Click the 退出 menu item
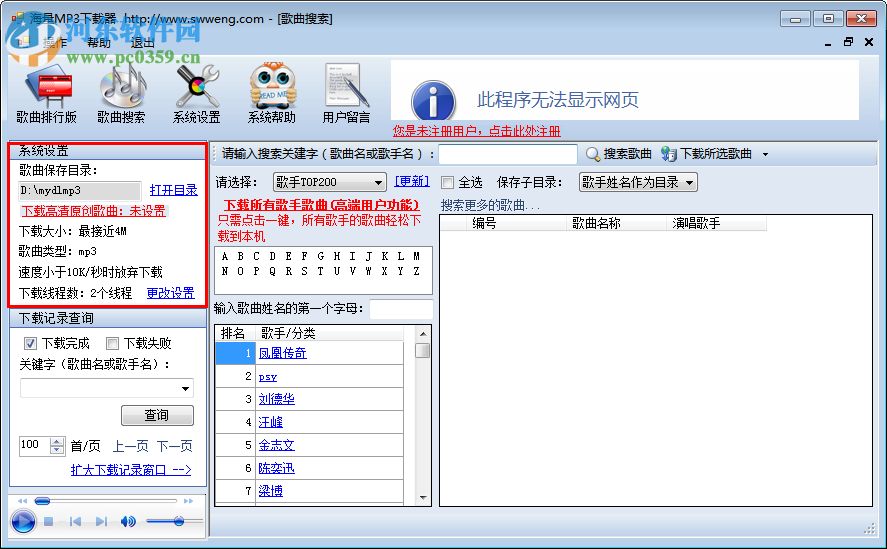Screen dimensions: 887x549 143,43
